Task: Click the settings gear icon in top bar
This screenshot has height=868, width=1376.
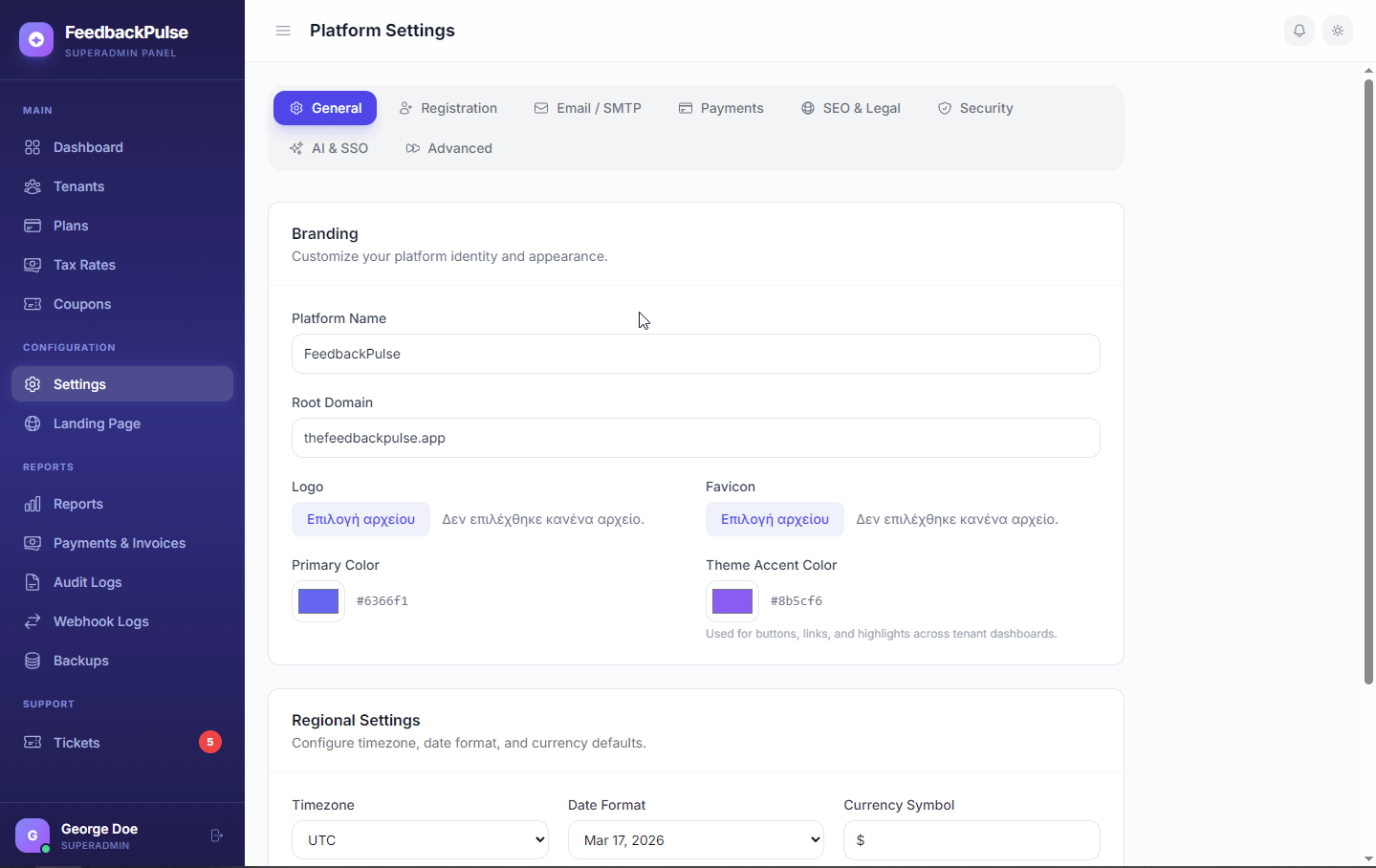Action: [x=1337, y=30]
